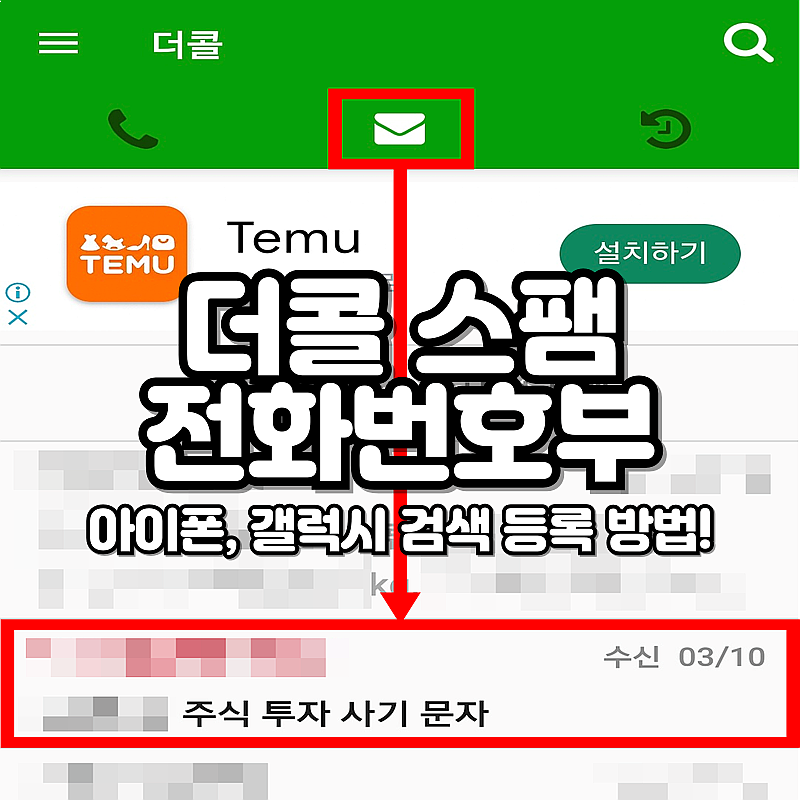
Task: Click the 아이폰, 갤럭시 검색 등록 방법 caption
Action: [x=400, y=529]
